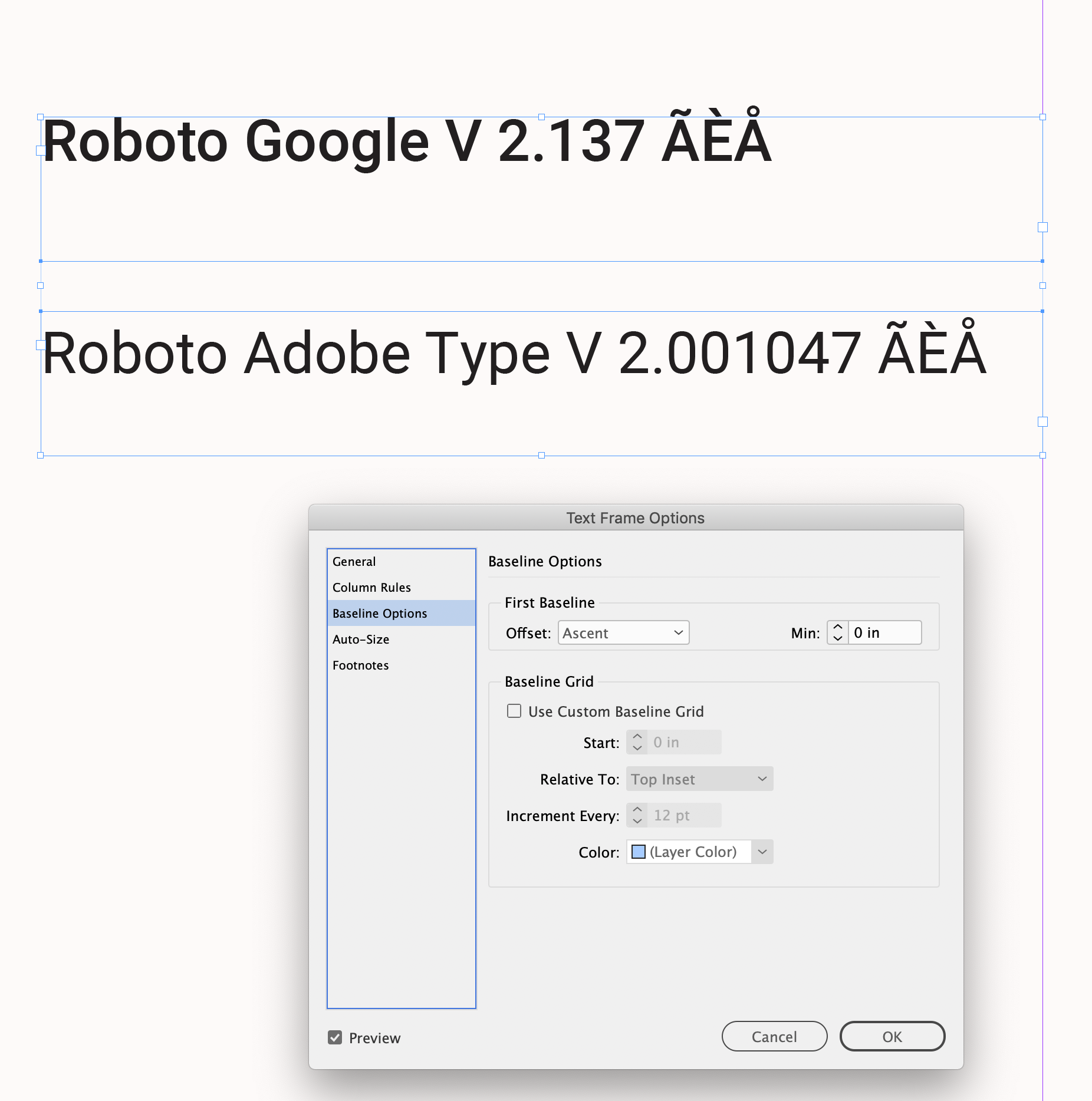Click the Min value up stepper arrow
Image resolution: width=1092 pixels, height=1101 pixels.
pos(837,627)
